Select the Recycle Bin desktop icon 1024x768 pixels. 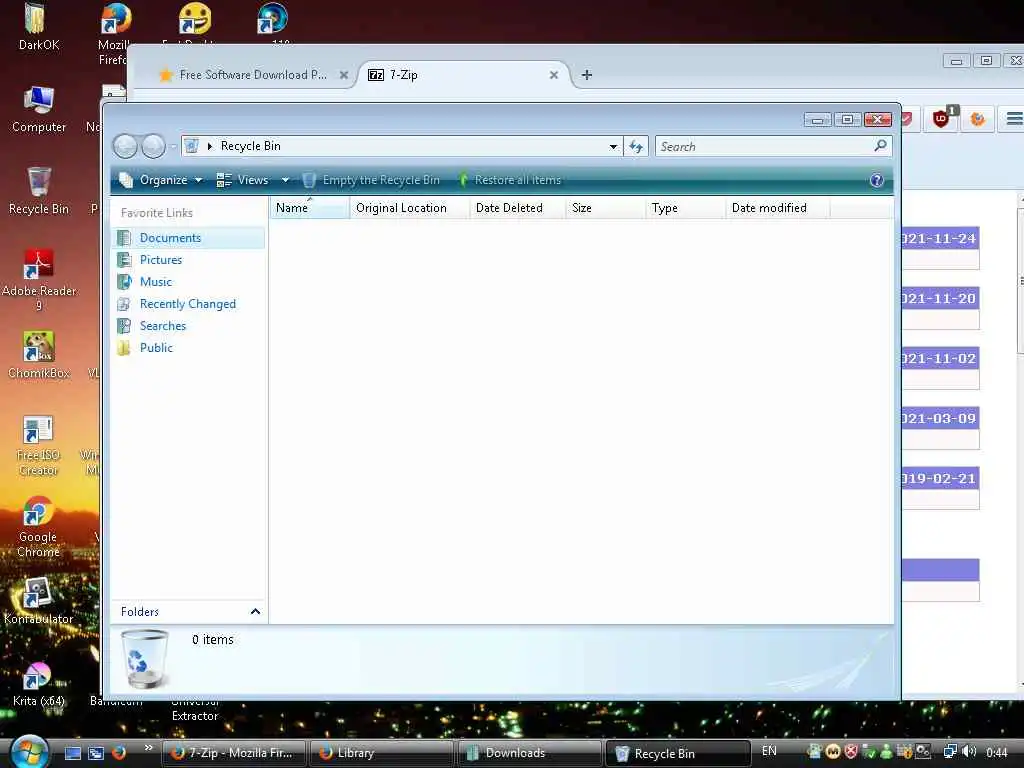pyautogui.click(x=39, y=191)
